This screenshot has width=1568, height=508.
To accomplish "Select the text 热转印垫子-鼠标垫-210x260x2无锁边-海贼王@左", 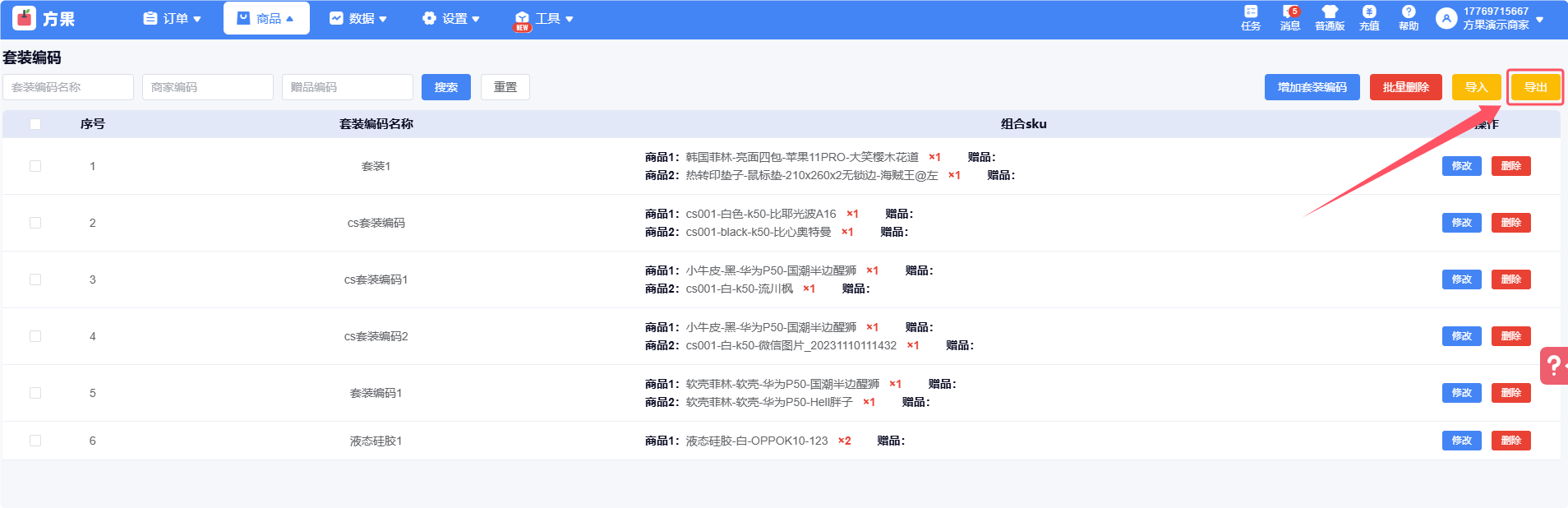I will pos(812,175).
